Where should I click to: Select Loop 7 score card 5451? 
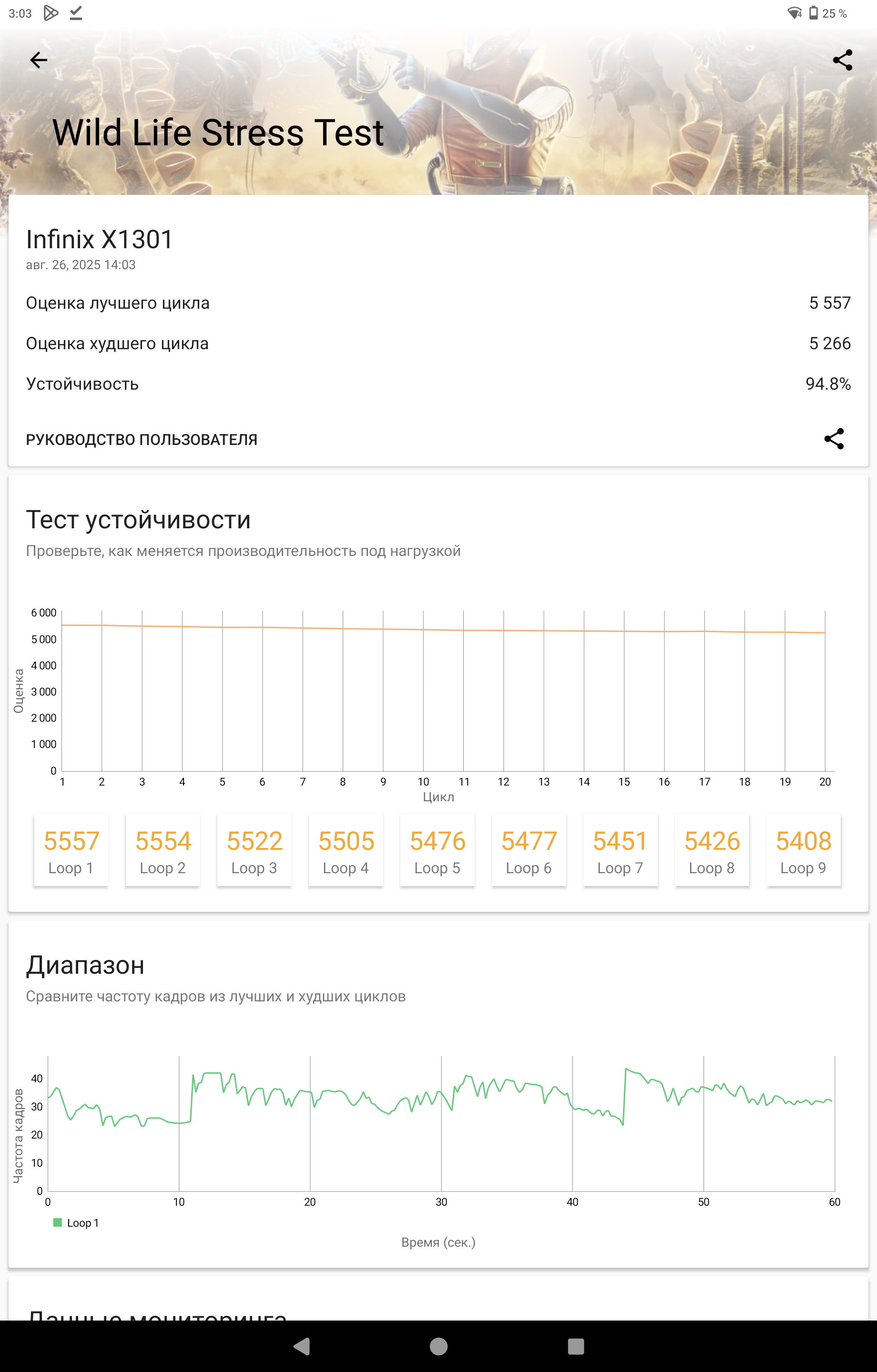click(x=621, y=850)
